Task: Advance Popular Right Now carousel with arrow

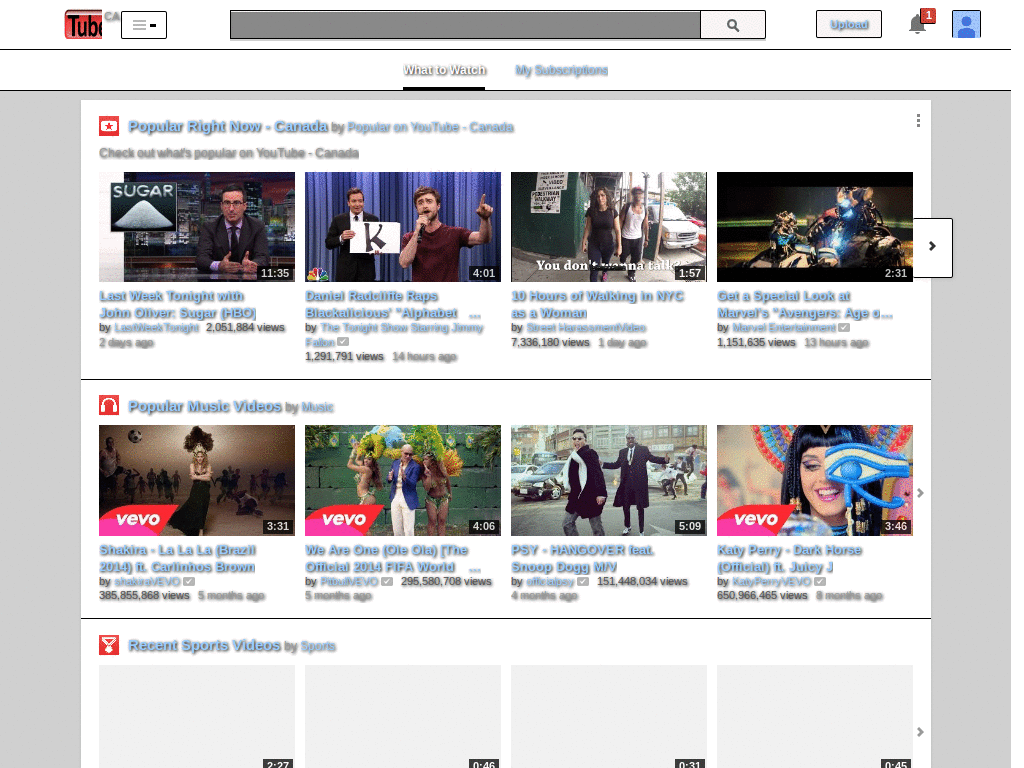Action: (933, 247)
